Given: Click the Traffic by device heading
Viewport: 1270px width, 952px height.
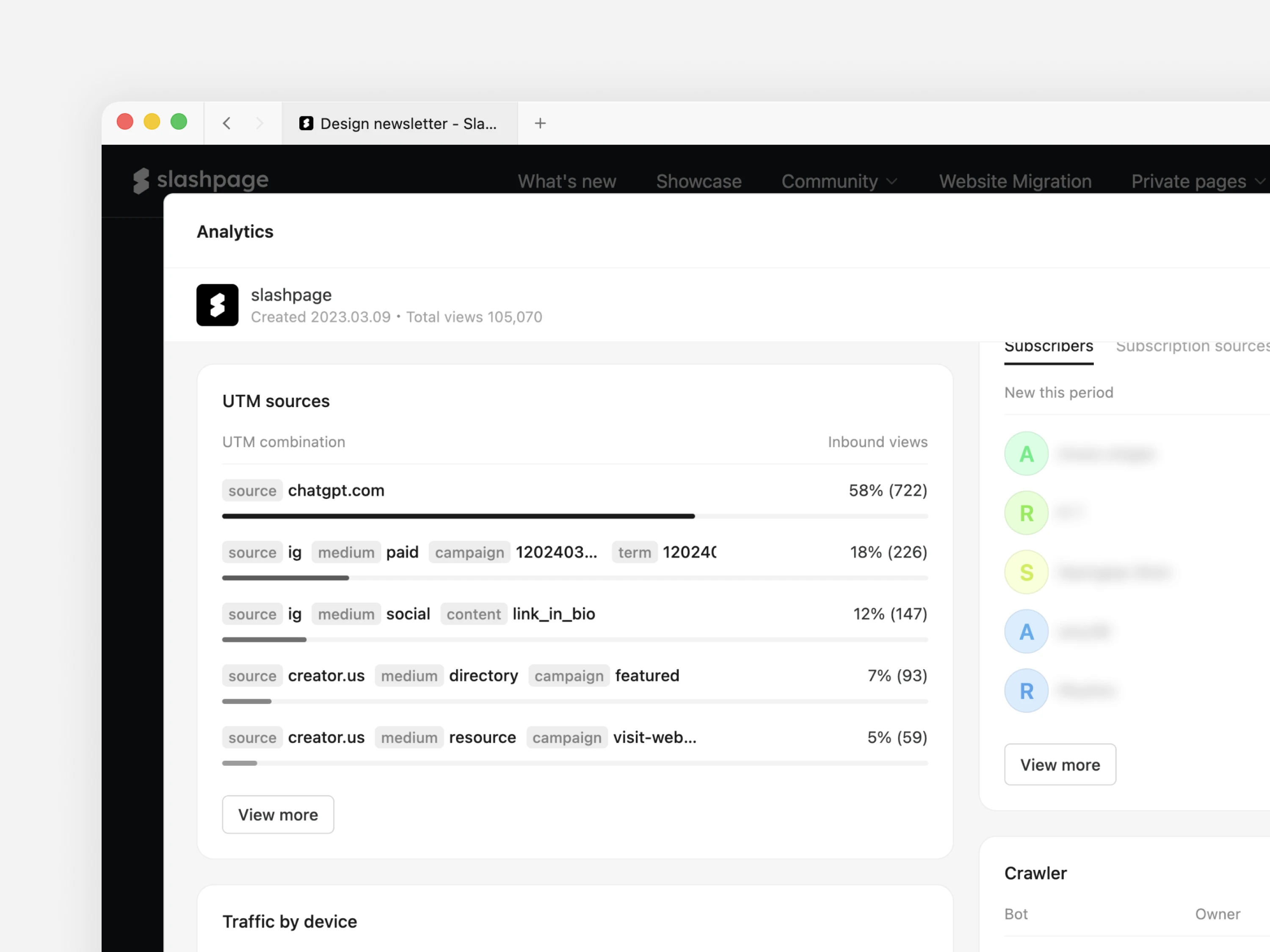Looking at the screenshot, I should pos(290,922).
